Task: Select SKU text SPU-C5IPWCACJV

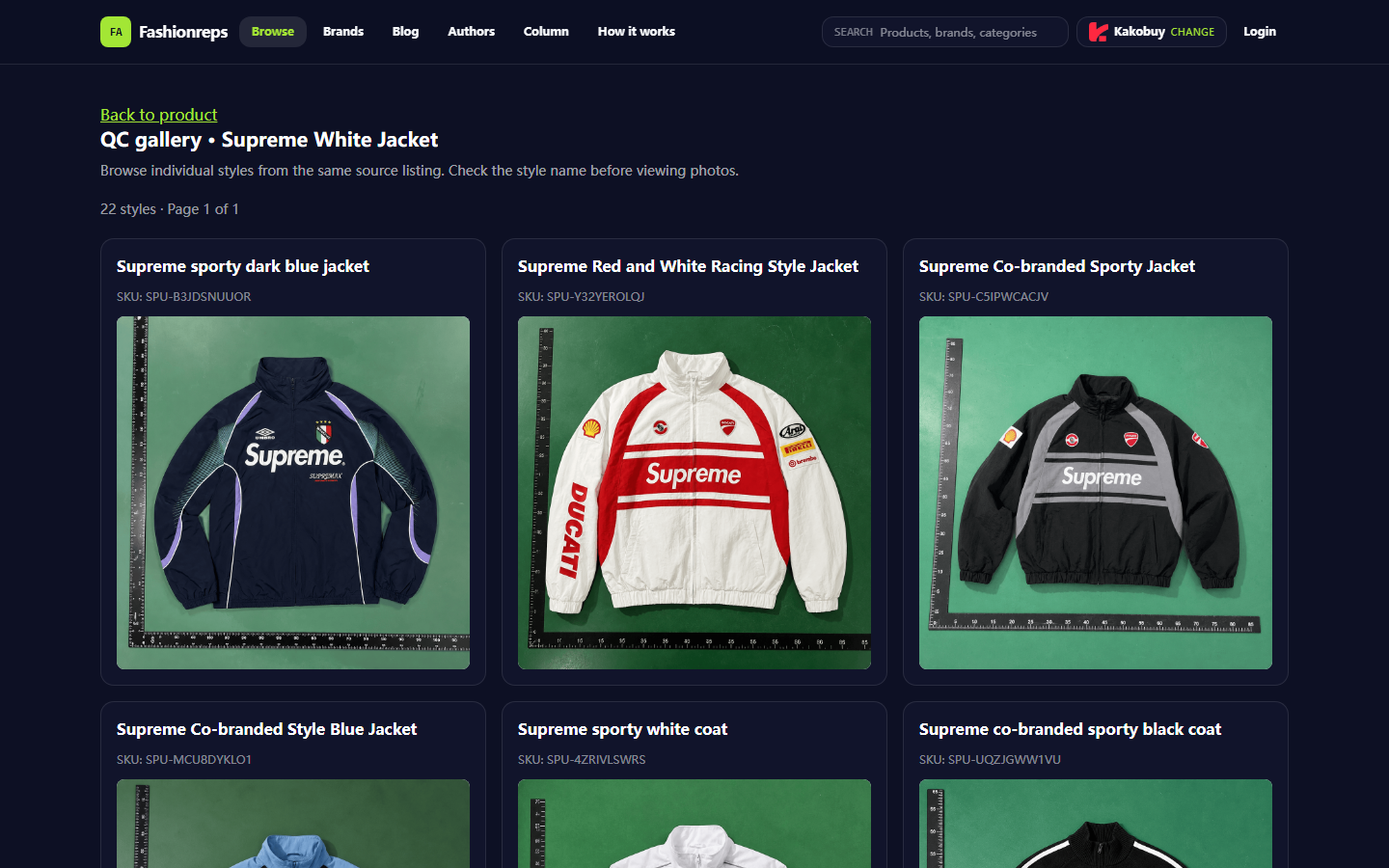Action: [998, 297]
